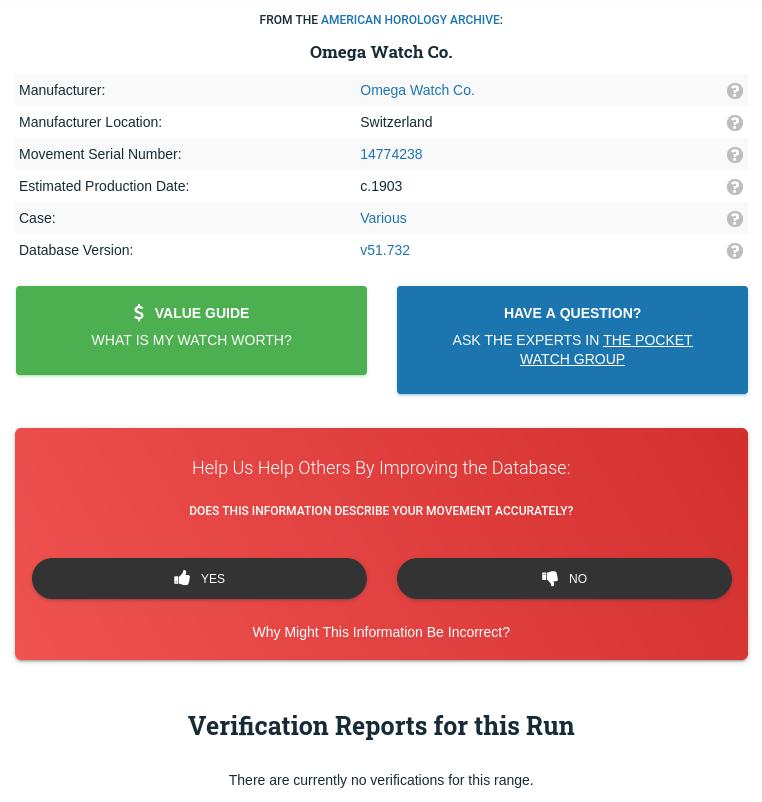Image resolution: width=762 pixels, height=802 pixels.
Task: Click the thumbs-down icon on NO
Action: (x=550, y=578)
